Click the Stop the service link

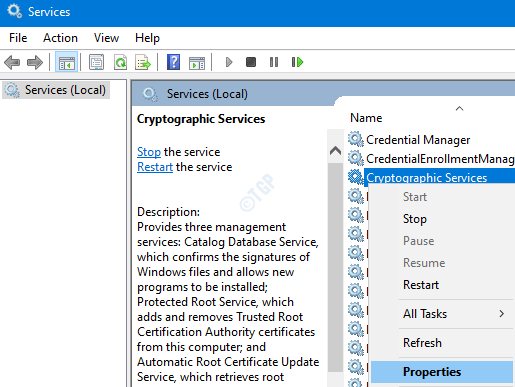click(x=149, y=152)
